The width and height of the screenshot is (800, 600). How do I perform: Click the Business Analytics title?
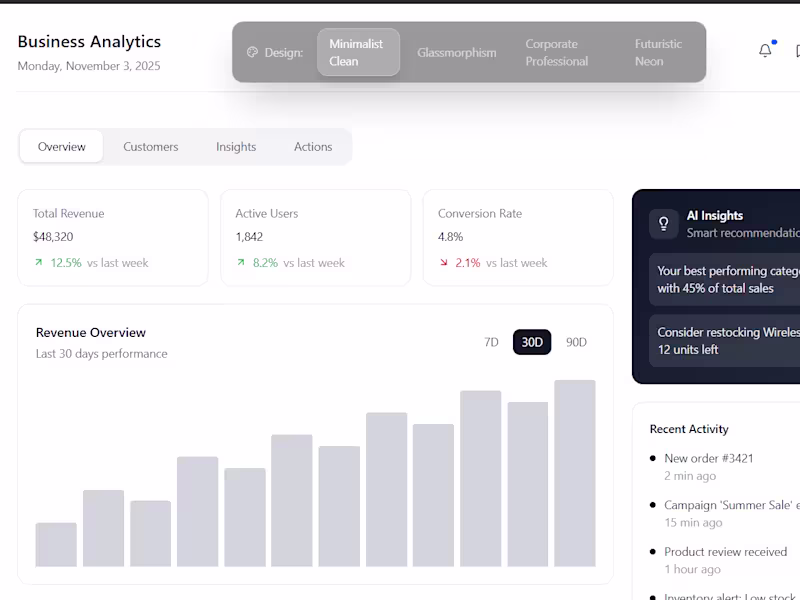(x=89, y=41)
